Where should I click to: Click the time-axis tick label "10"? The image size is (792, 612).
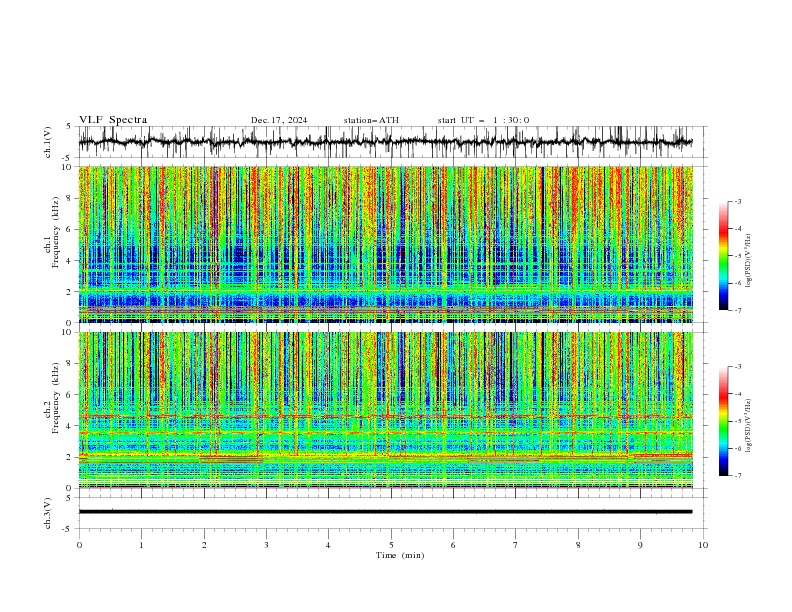pyautogui.click(x=703, y=545)
